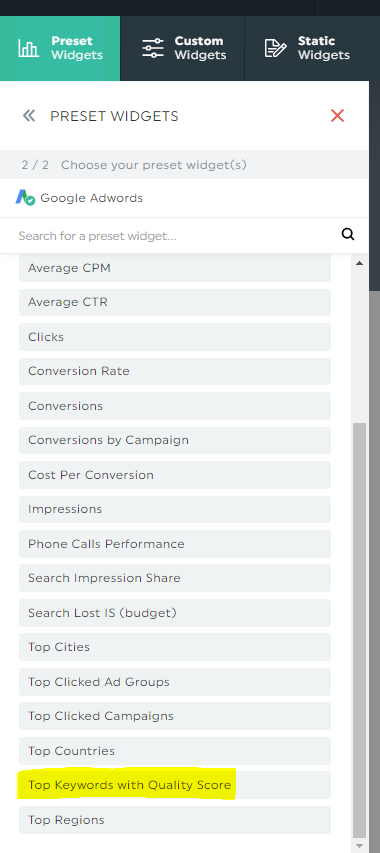Screen dimensions: 380x853
Task: Click the Google Adwords logo icon
Action: tap(25, 197)
